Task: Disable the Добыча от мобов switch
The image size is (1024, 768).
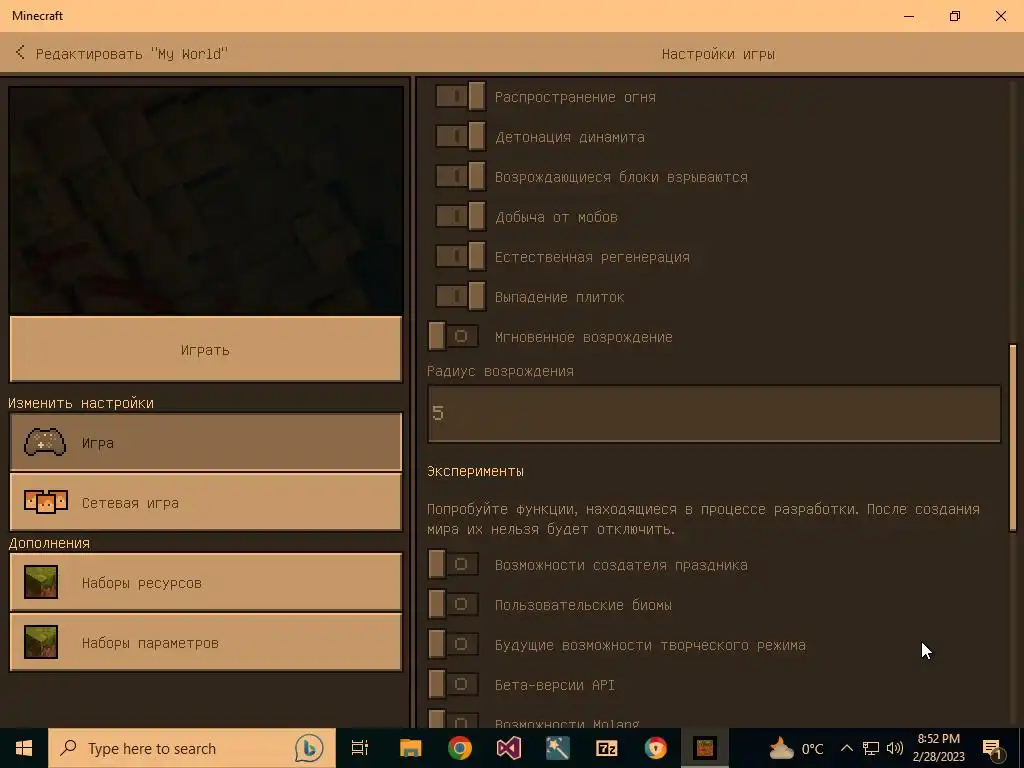Action: pos(460,216)
